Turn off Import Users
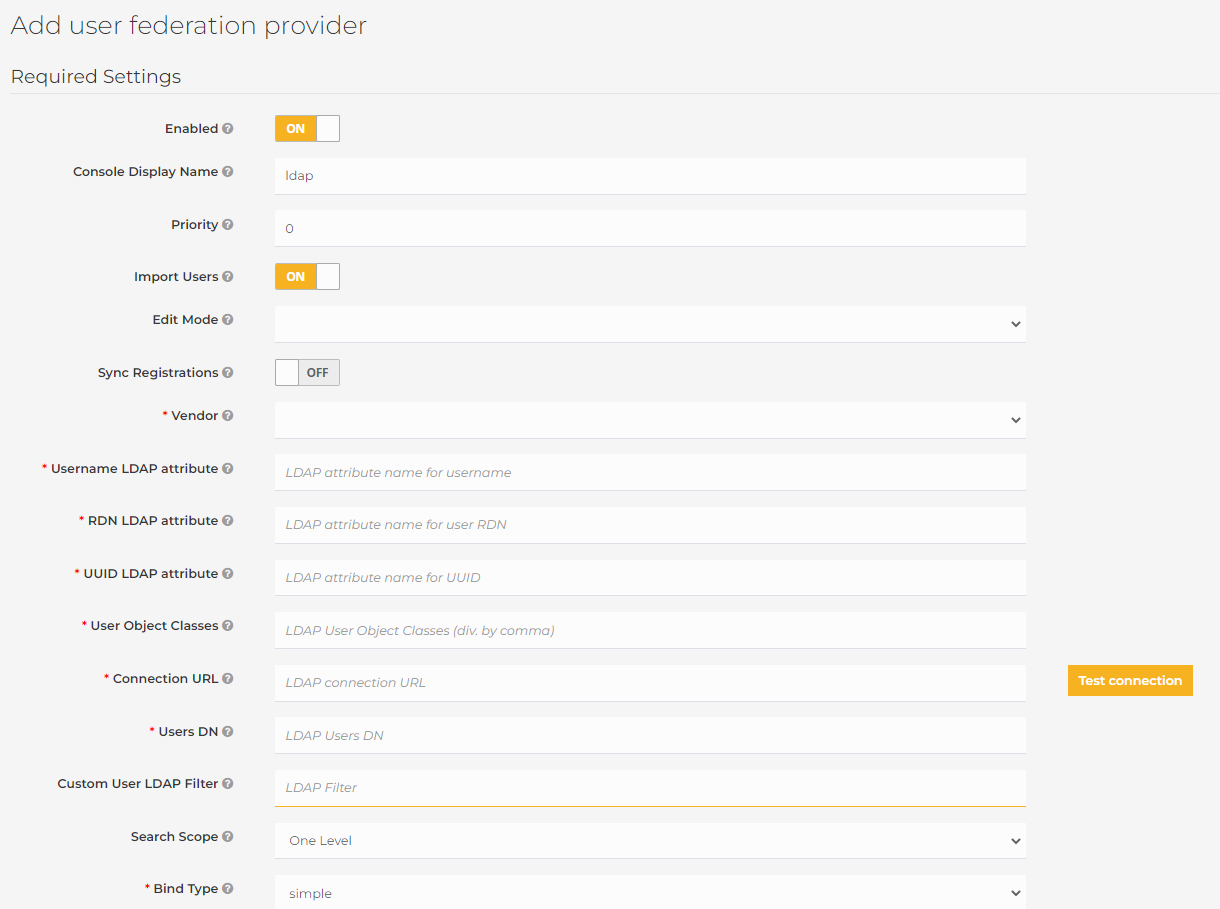Viewport: 1220px width, 909px height. 307,276
